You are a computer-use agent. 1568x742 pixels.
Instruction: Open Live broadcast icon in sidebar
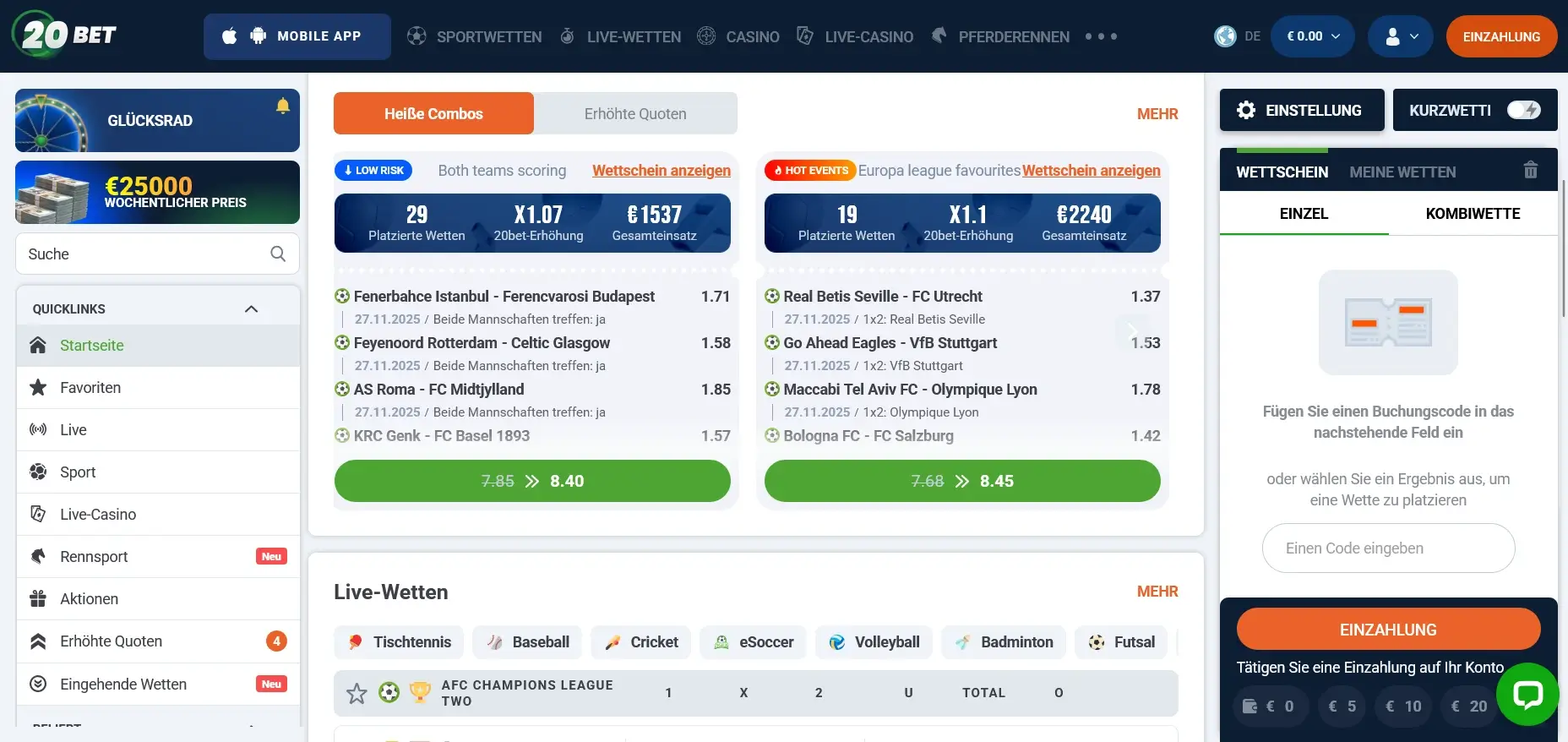tap(38, 429)
